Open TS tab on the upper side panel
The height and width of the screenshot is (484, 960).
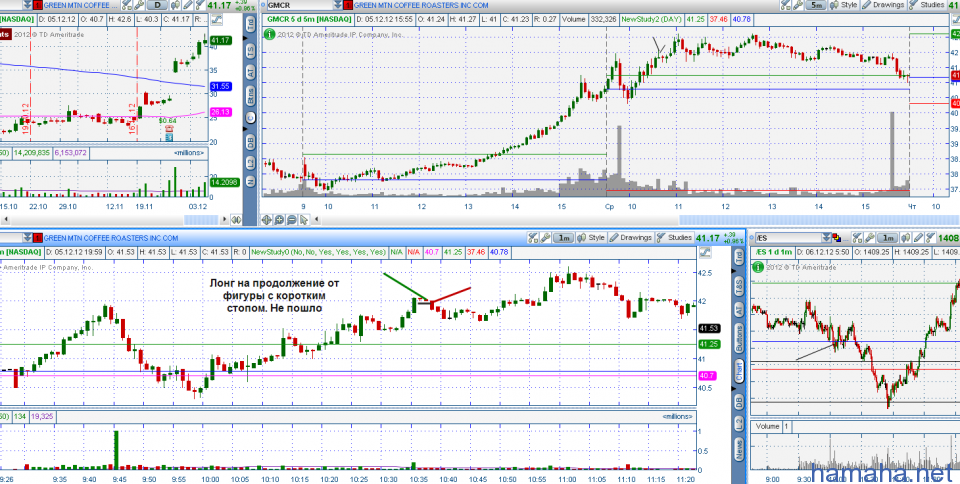(x=251, y=51)
